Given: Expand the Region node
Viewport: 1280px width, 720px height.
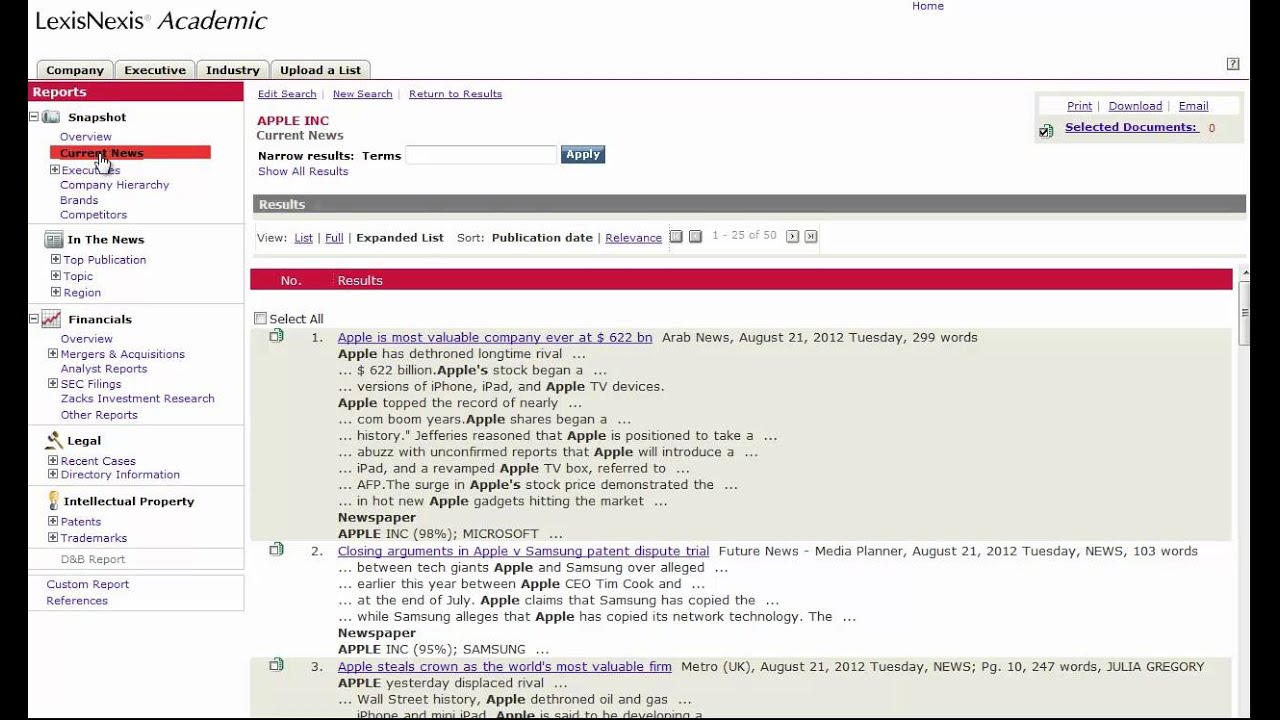Looking at the screenshot, I should [56, 292].
